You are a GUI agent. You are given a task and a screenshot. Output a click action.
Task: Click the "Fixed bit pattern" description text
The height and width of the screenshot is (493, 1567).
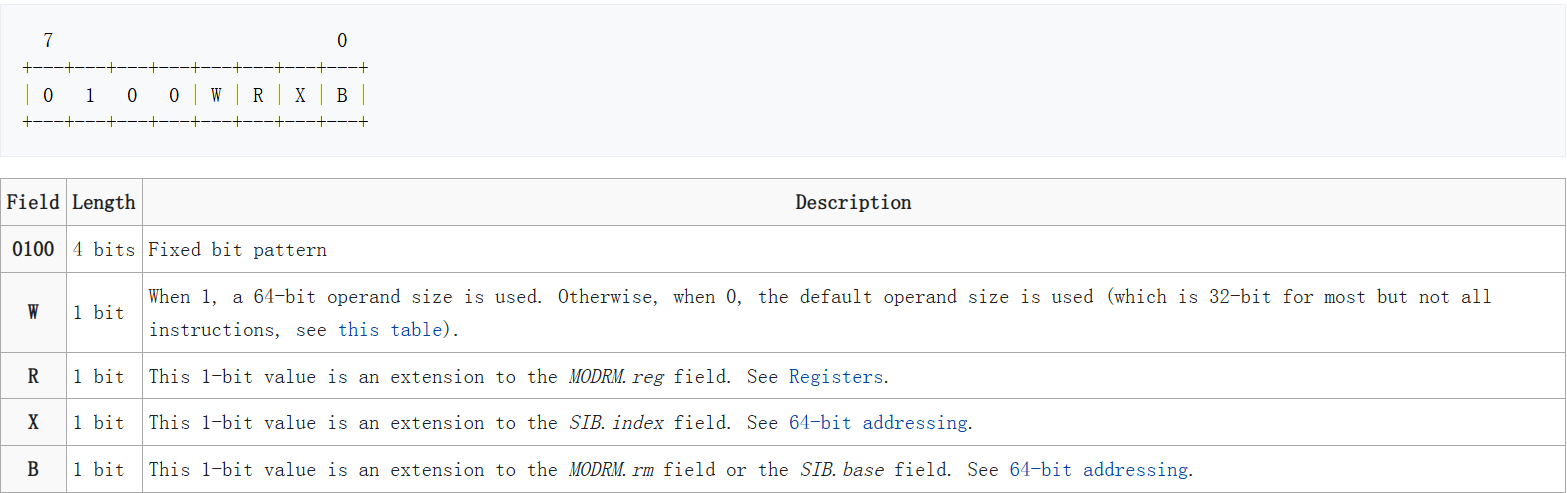[x=237, y=249]
